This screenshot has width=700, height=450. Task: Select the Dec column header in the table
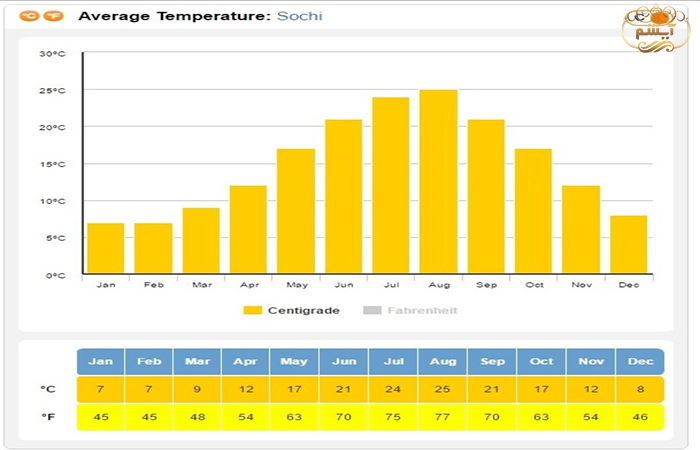[639, 361]
